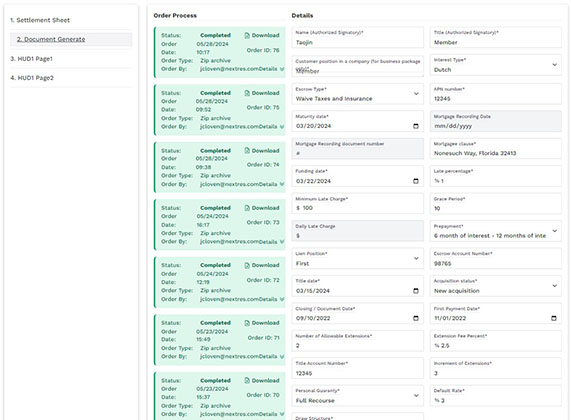Viewport: 572px width, 420px height.
Task: Click the Name (Authorized Signatory) field
Action: [x=358, y=38]
